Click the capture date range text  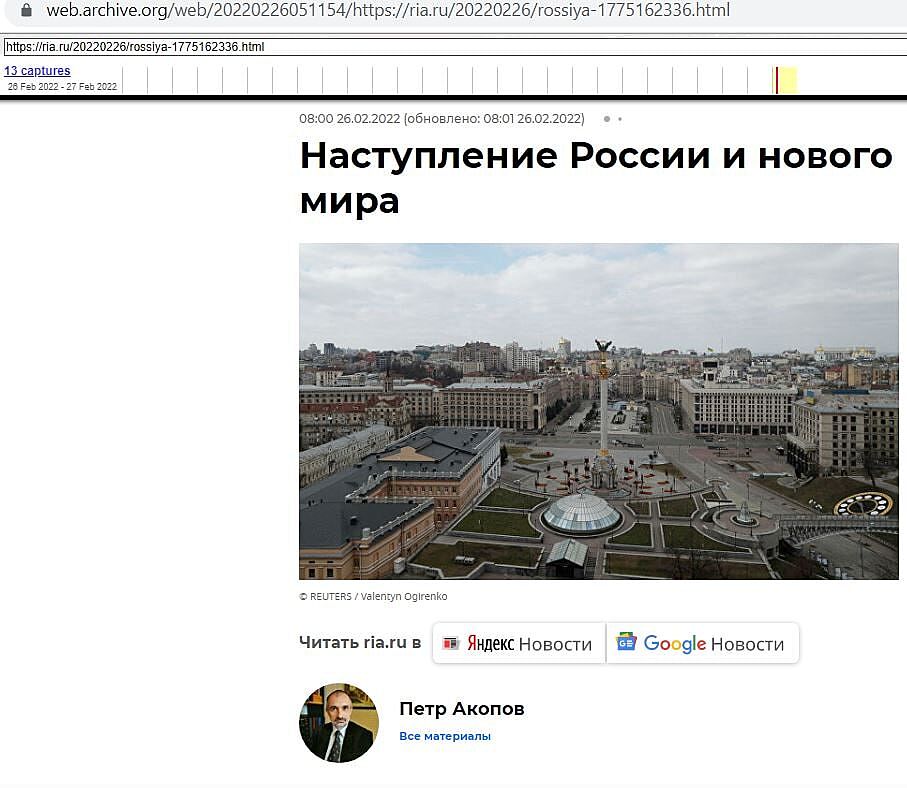tap(62, 87)
